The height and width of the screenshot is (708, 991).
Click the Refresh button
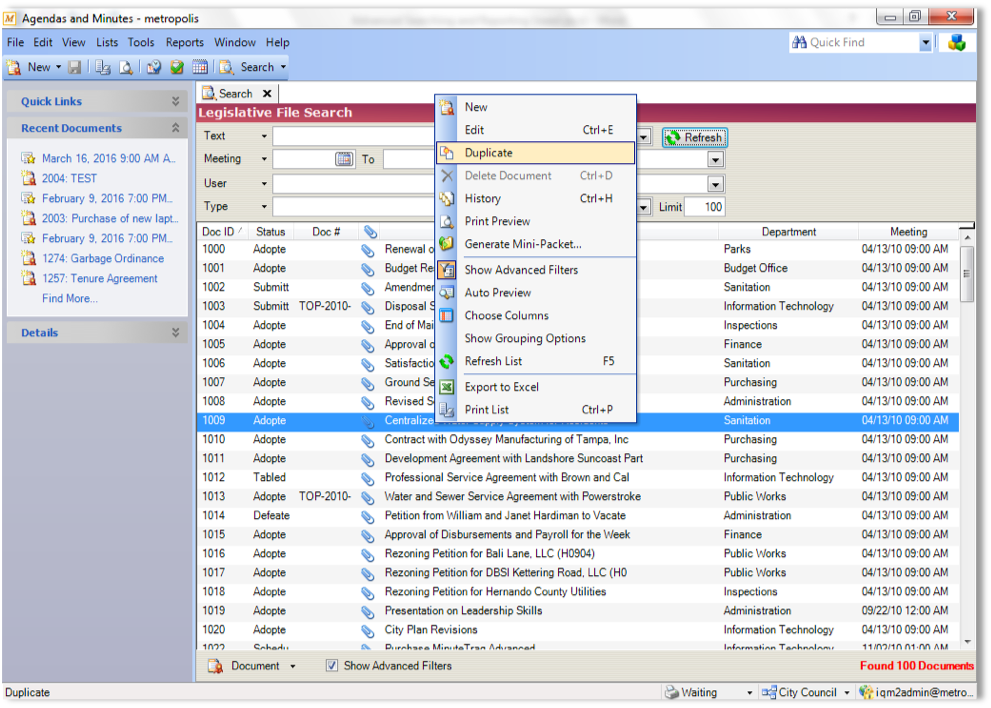pos(695,137)
